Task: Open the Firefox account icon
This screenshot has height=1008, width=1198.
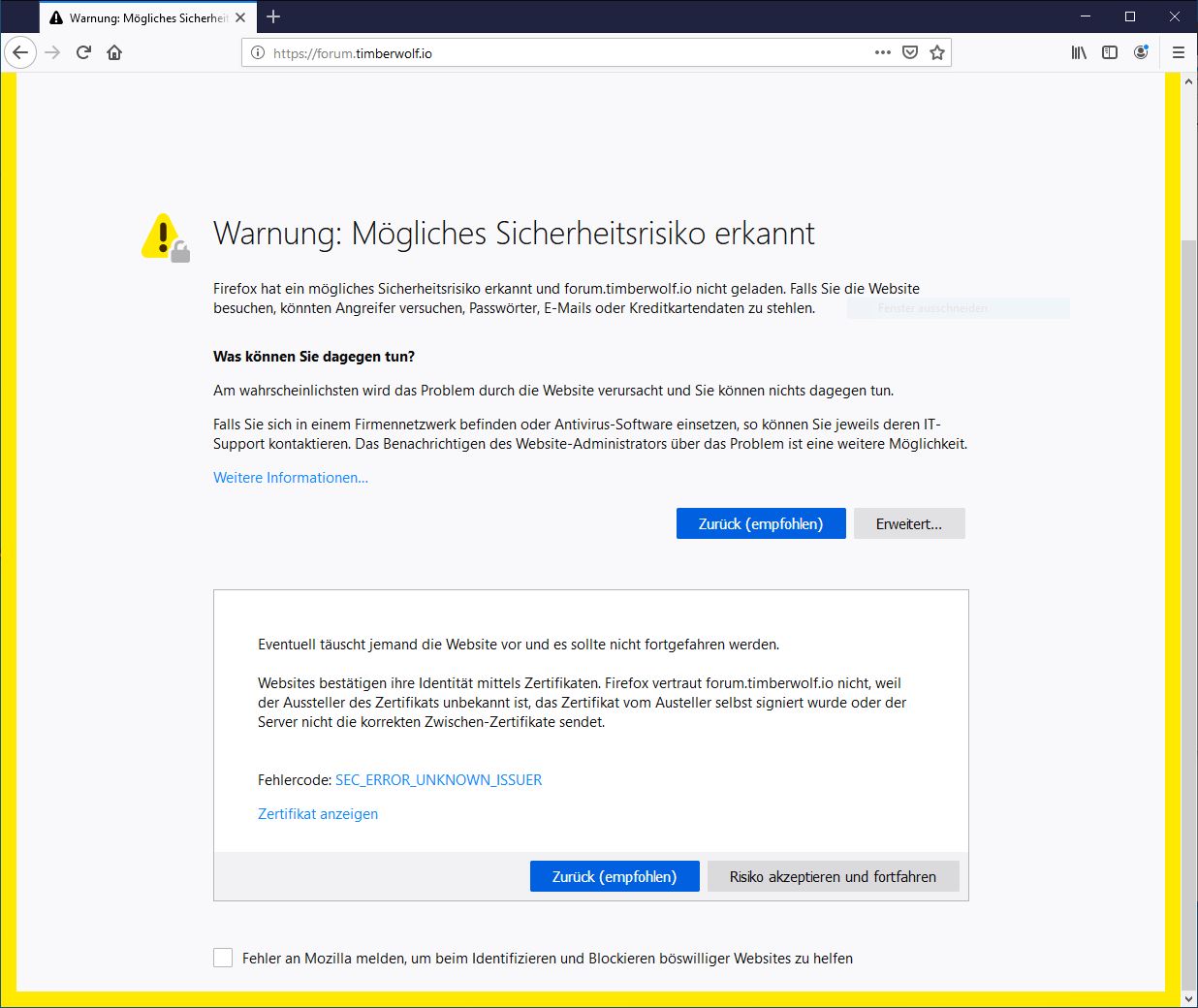Action: [x=1141, y=52]
